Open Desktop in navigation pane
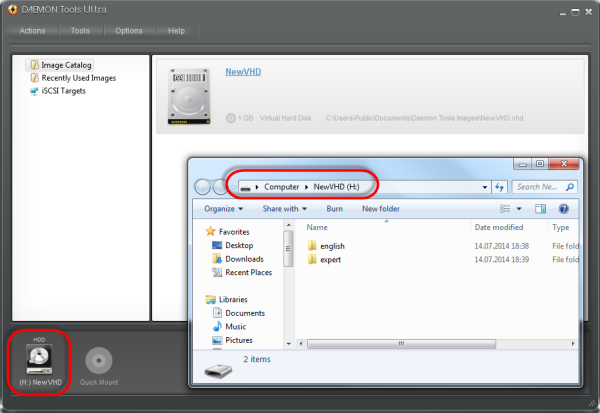 (239, 245)
